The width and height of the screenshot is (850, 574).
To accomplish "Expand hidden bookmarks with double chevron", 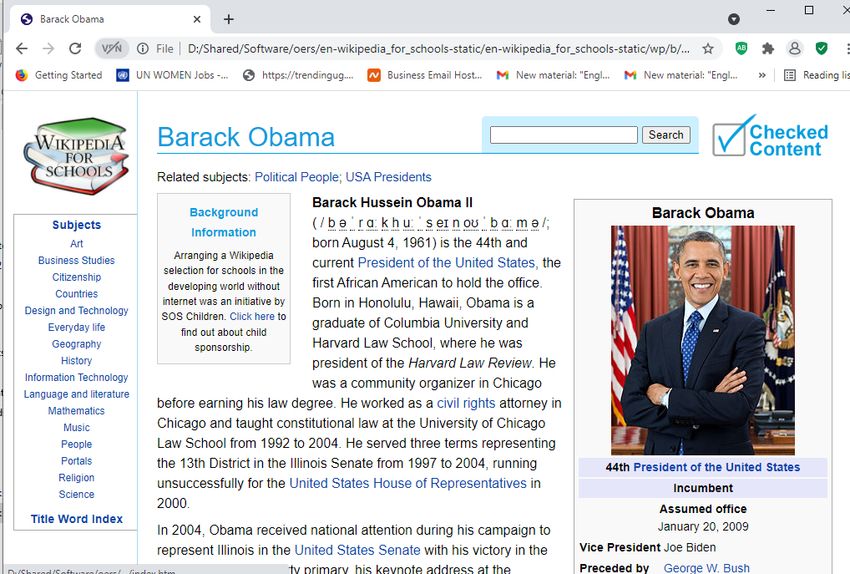I will [x=762, y=75].
